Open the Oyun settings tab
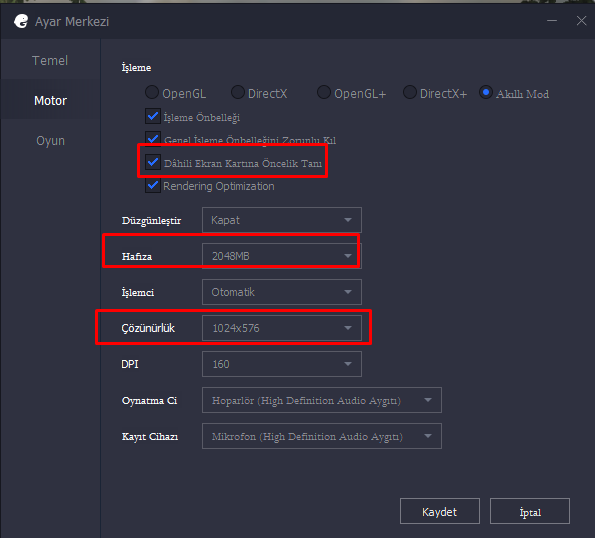 (x=50, y=141)
